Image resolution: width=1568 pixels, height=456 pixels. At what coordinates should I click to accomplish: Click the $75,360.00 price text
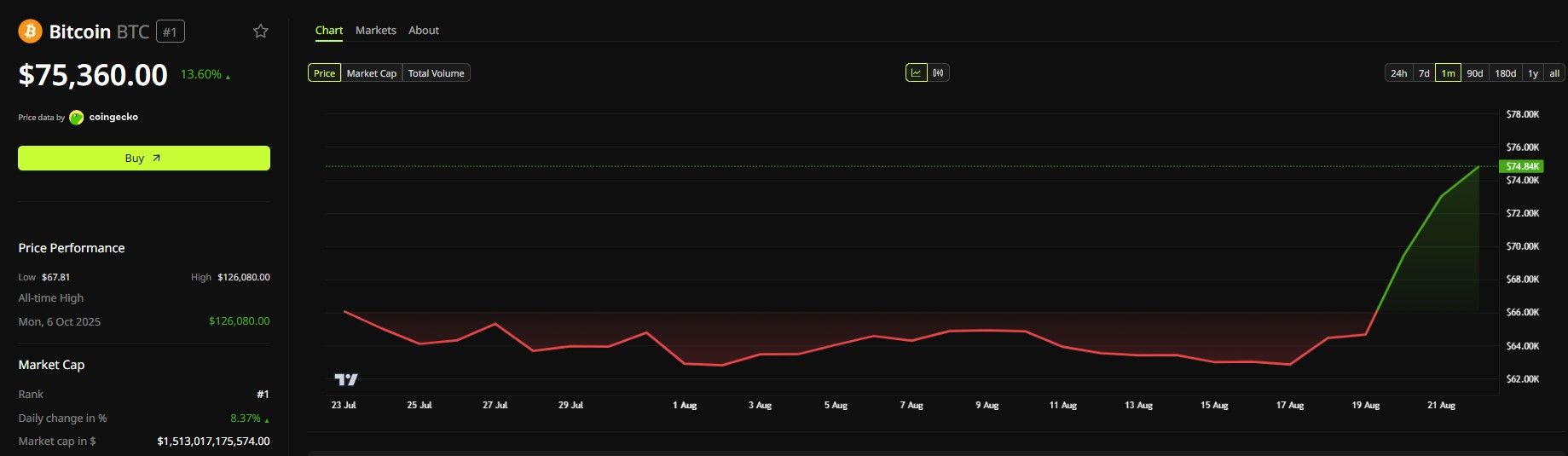tap(93, 75)
